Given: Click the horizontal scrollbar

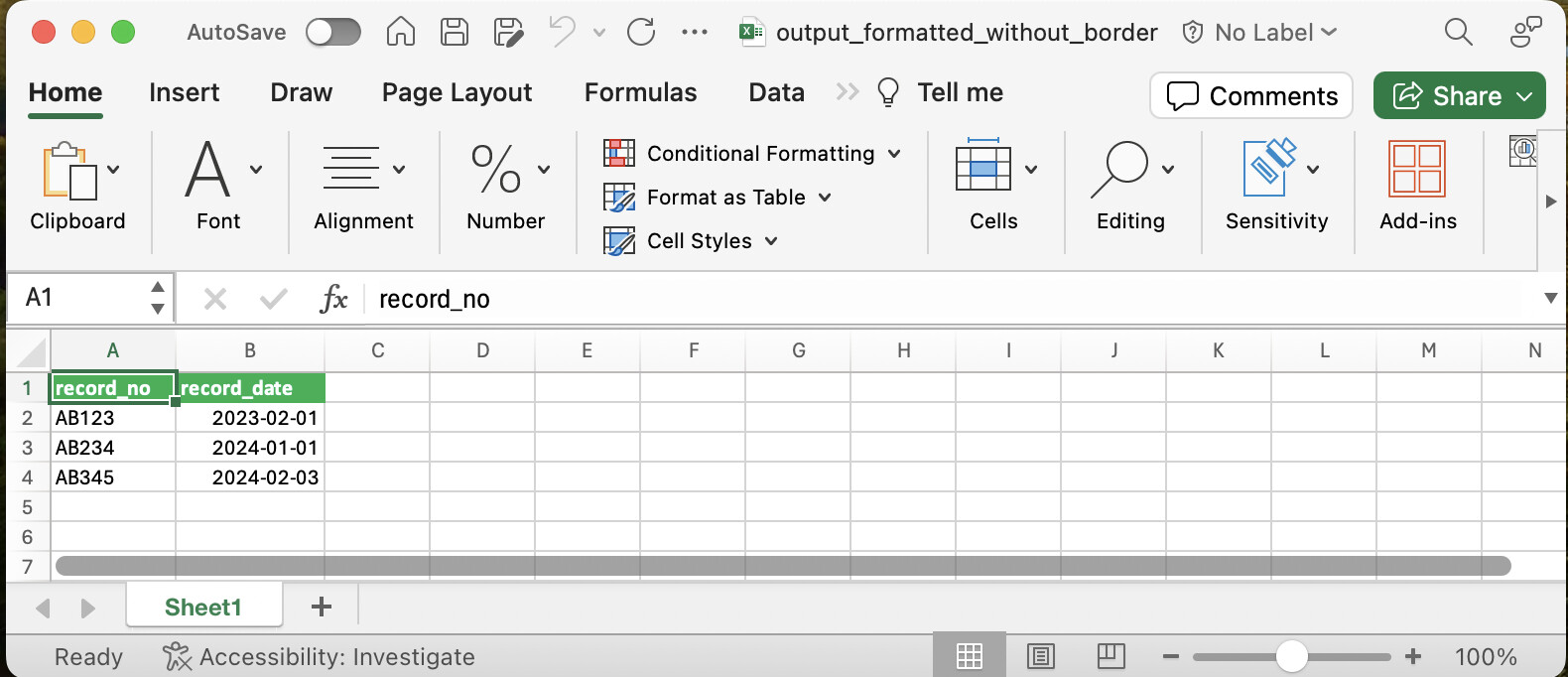Looking at the screenshot, I should coord(783,566).
